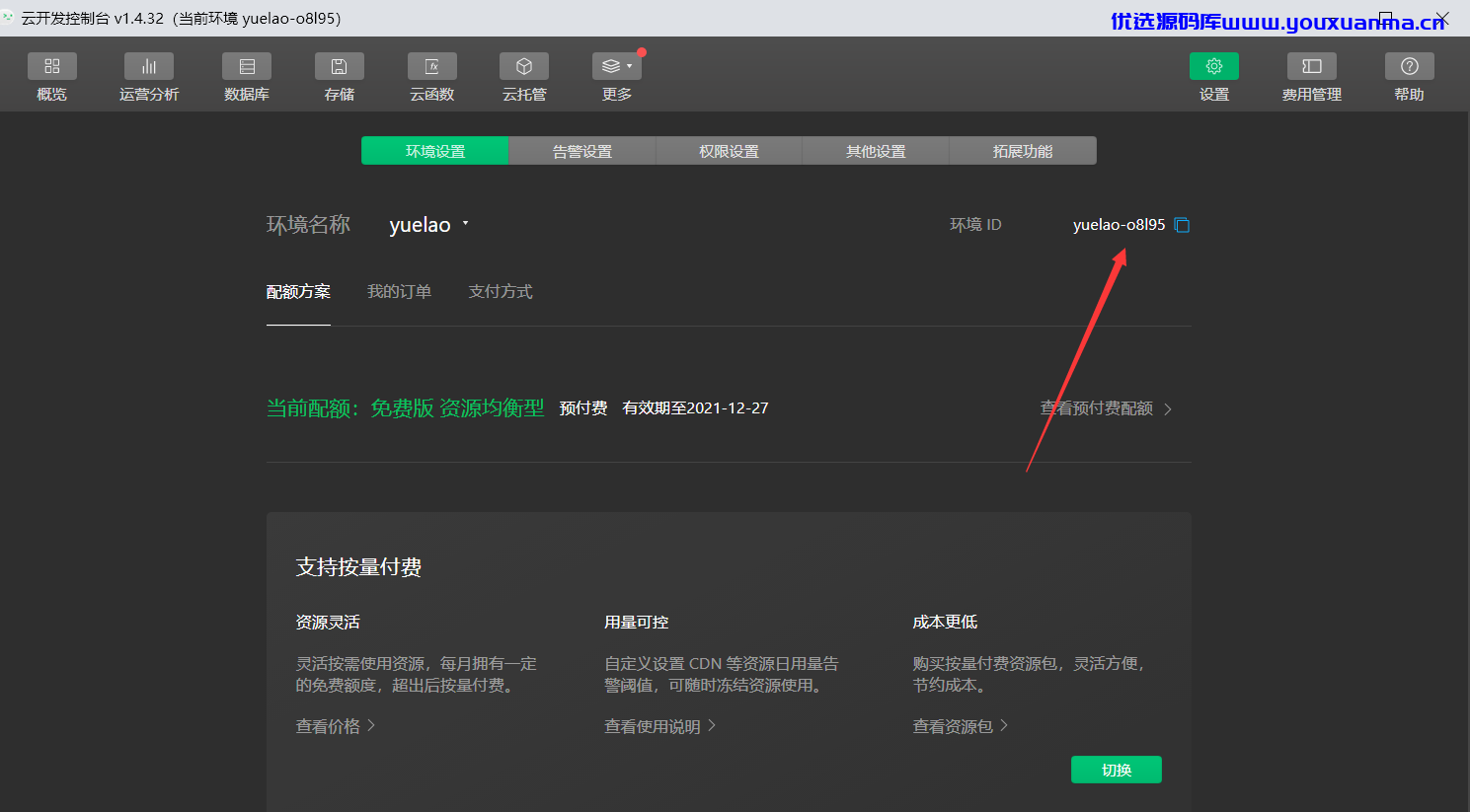Switch to the 告警设置 tab

582,151
